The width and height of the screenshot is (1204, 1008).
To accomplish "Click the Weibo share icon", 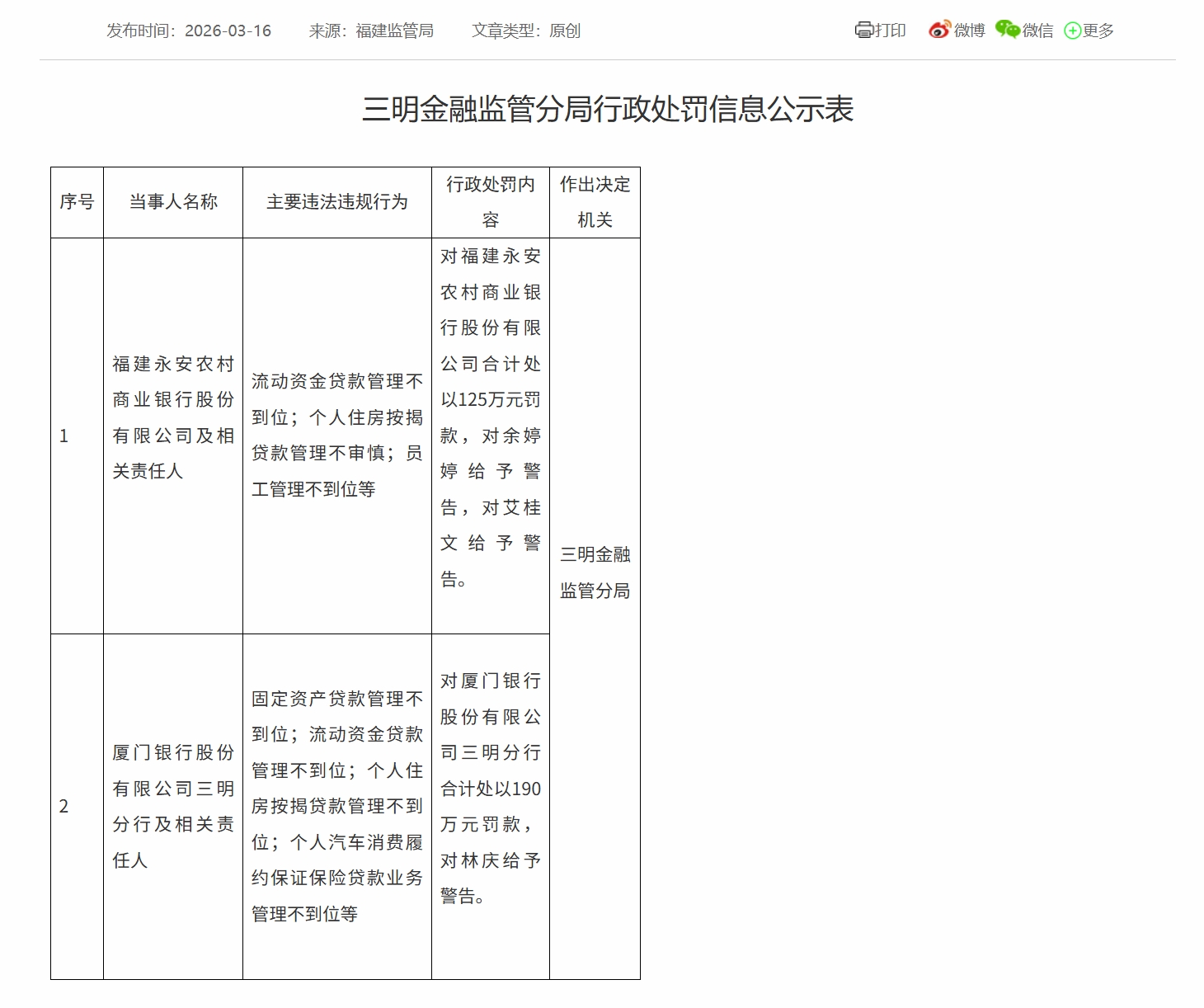I will point(939,30).
